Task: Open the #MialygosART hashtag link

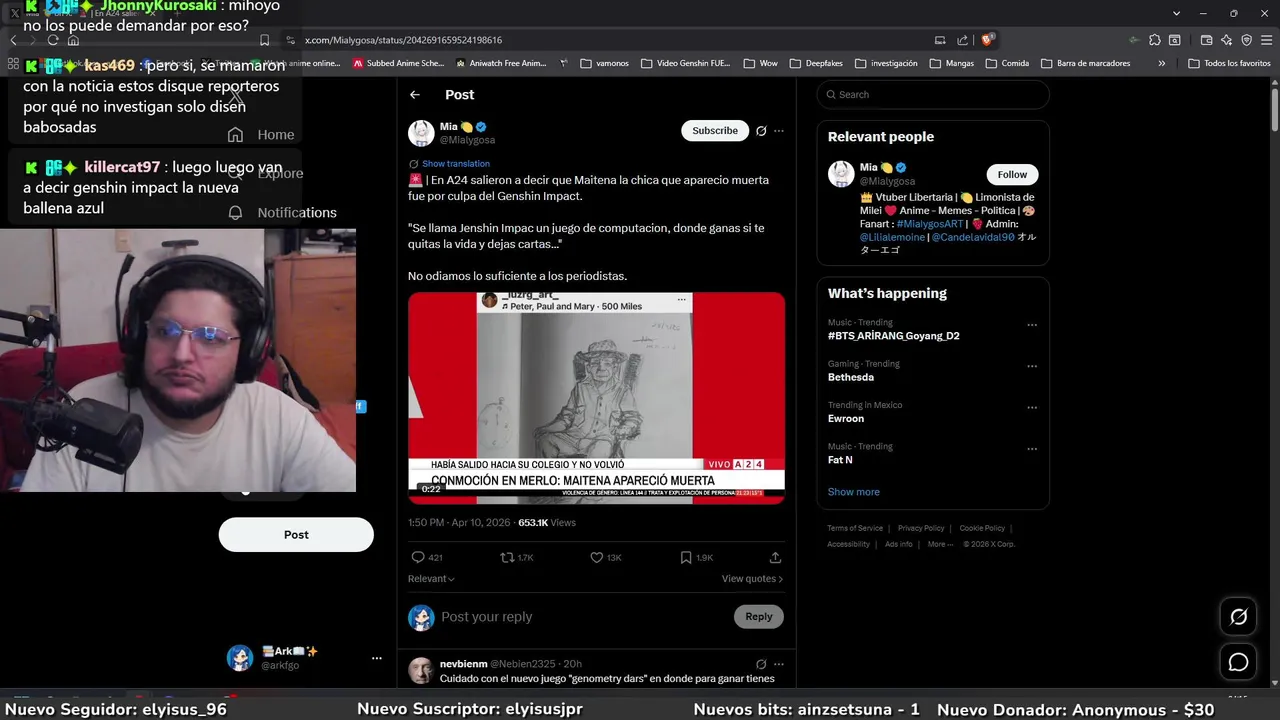Action: click(x=929, y=224)
